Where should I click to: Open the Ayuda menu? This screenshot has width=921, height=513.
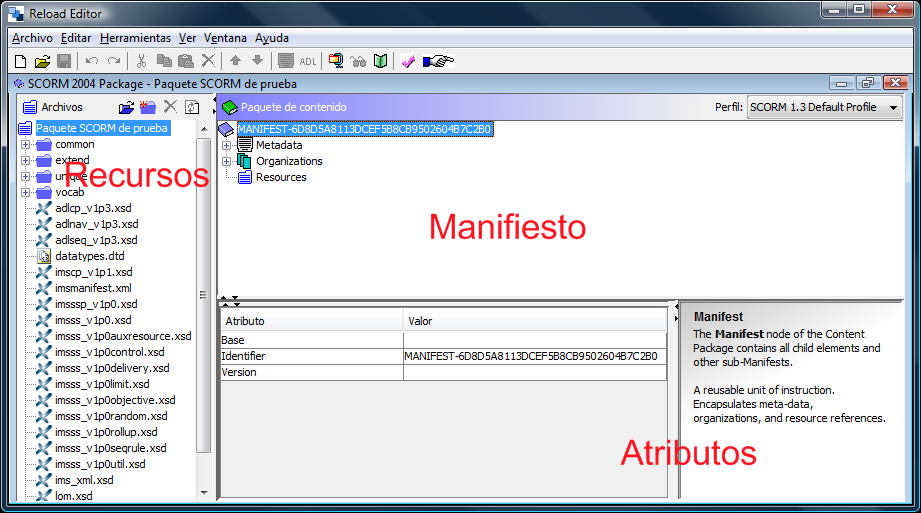click(x=271, y=38)
